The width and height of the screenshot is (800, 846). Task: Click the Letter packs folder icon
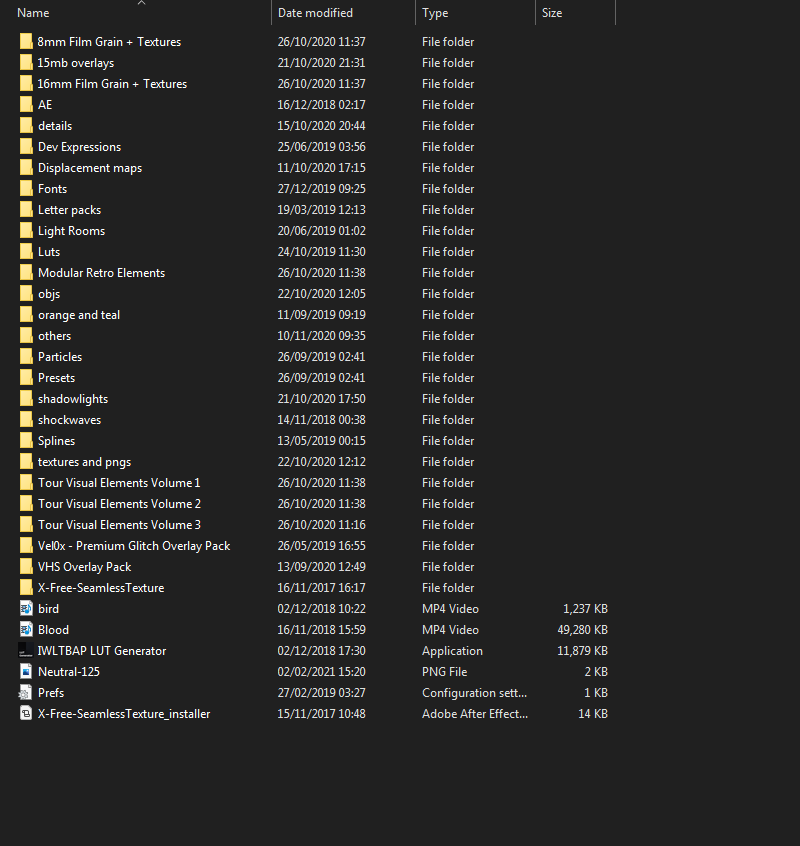tap(26, 210)
